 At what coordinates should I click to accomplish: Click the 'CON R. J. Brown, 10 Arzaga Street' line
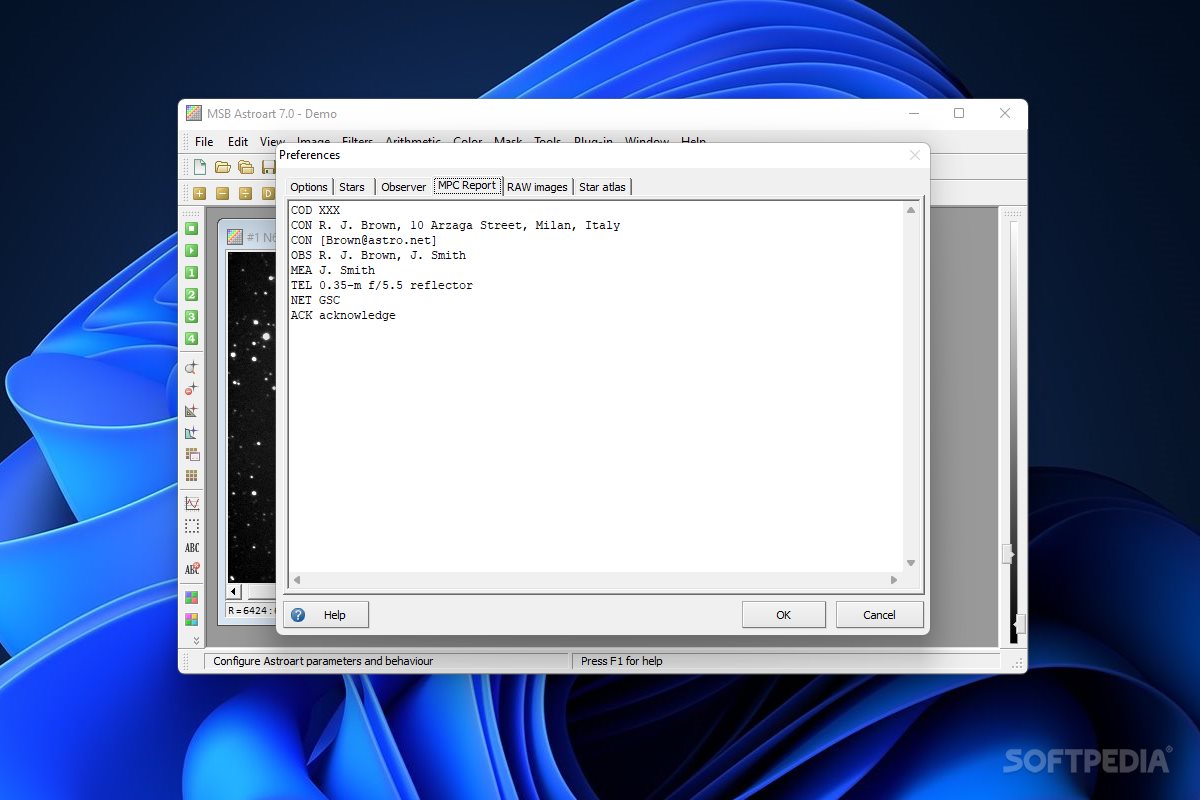(455, 226)
